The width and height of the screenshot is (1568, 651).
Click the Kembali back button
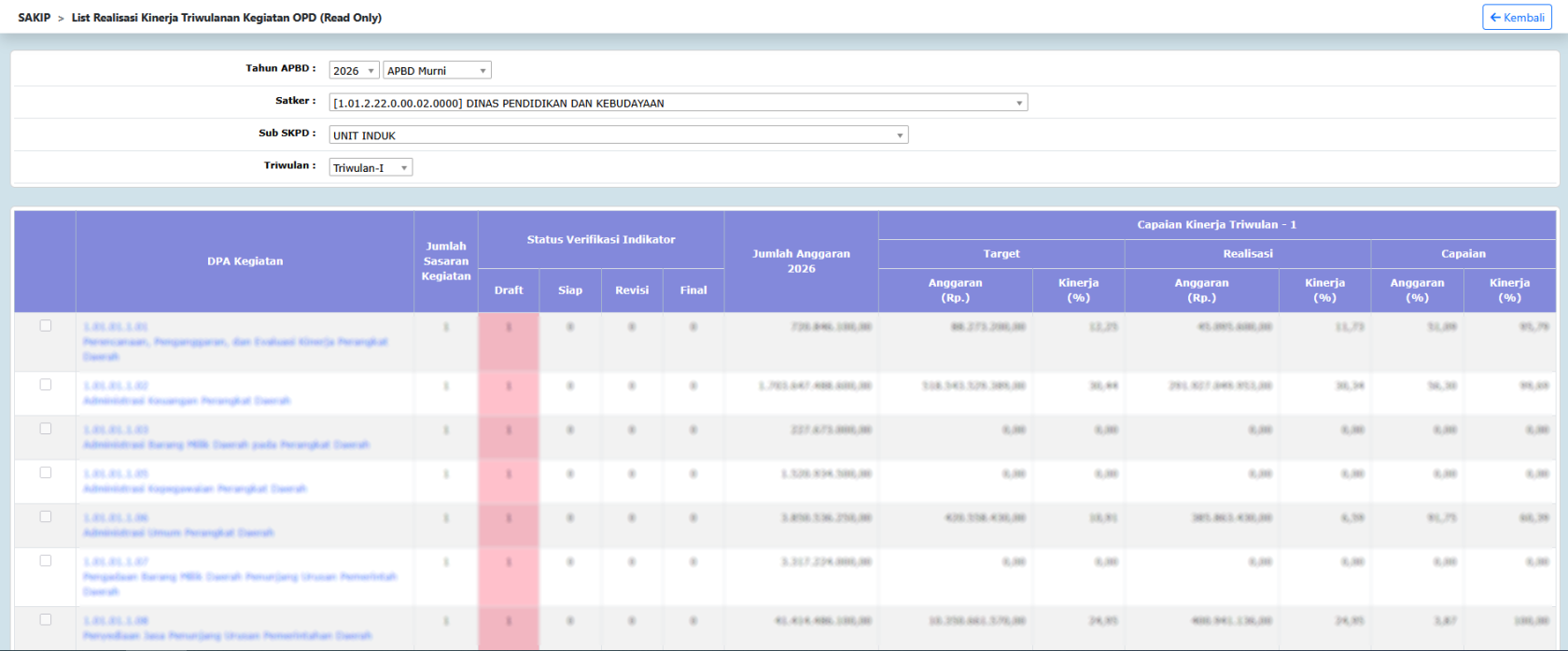[x=1517, y=17]
